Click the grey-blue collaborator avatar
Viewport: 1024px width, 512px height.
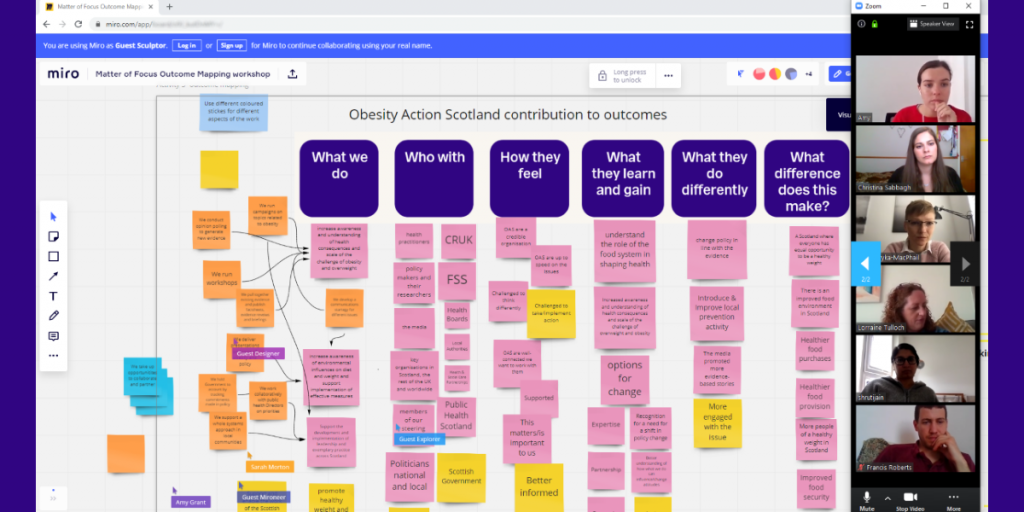pyautogui.click(x=791, y=74)
